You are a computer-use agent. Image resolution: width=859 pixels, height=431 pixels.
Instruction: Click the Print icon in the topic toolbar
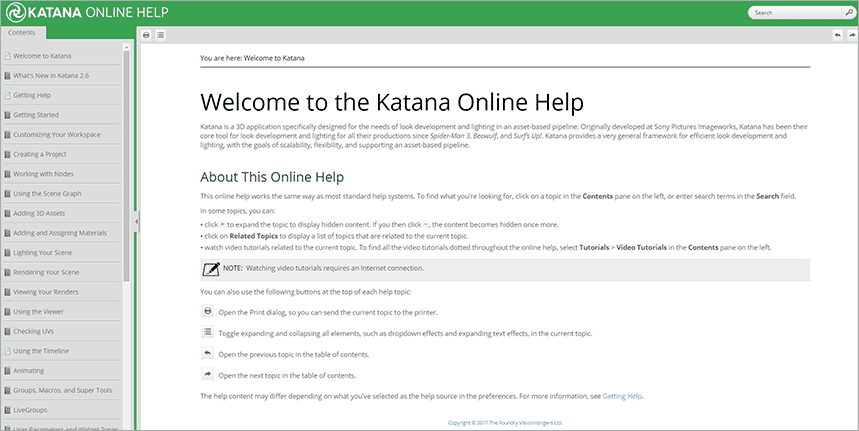click(146, 35)
